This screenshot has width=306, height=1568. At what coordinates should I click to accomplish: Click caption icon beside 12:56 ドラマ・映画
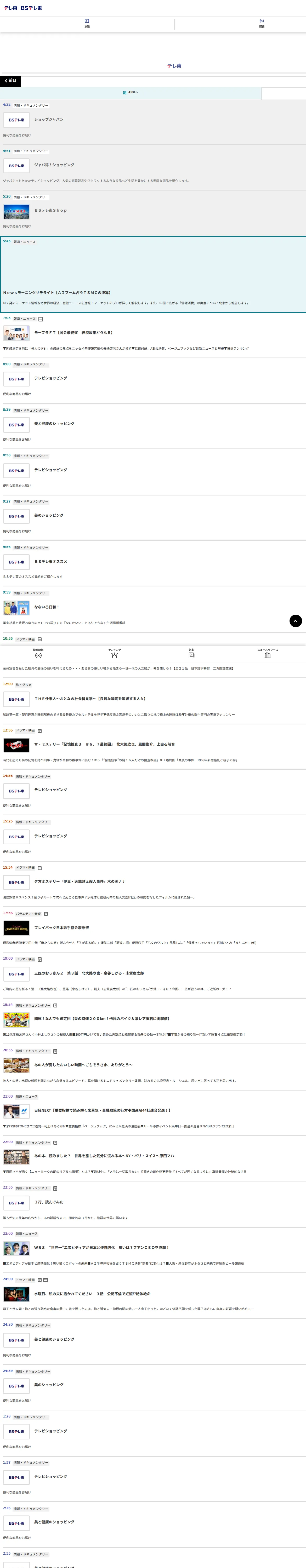[39, 730]
